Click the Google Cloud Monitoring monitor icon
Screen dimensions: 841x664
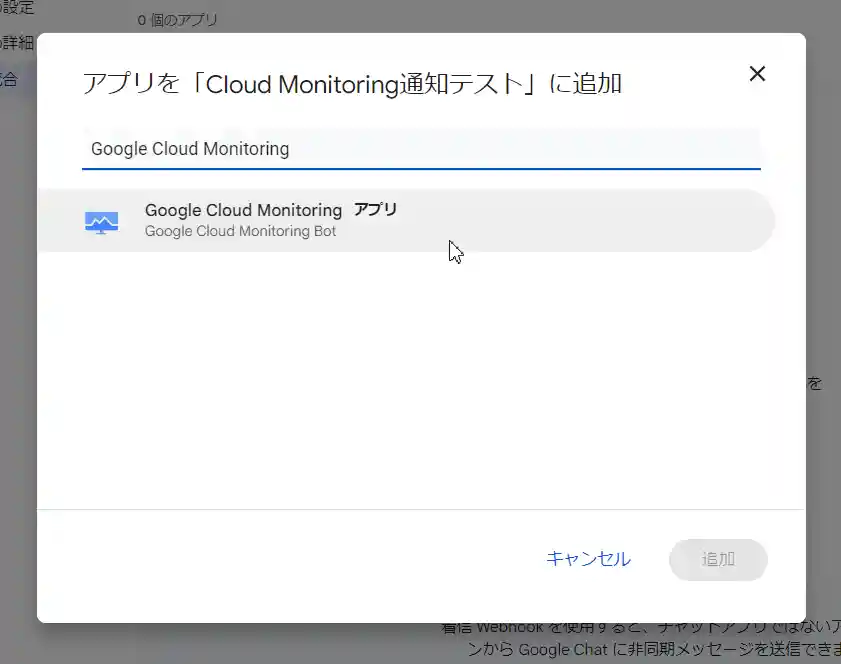click(x=101, y=222)
